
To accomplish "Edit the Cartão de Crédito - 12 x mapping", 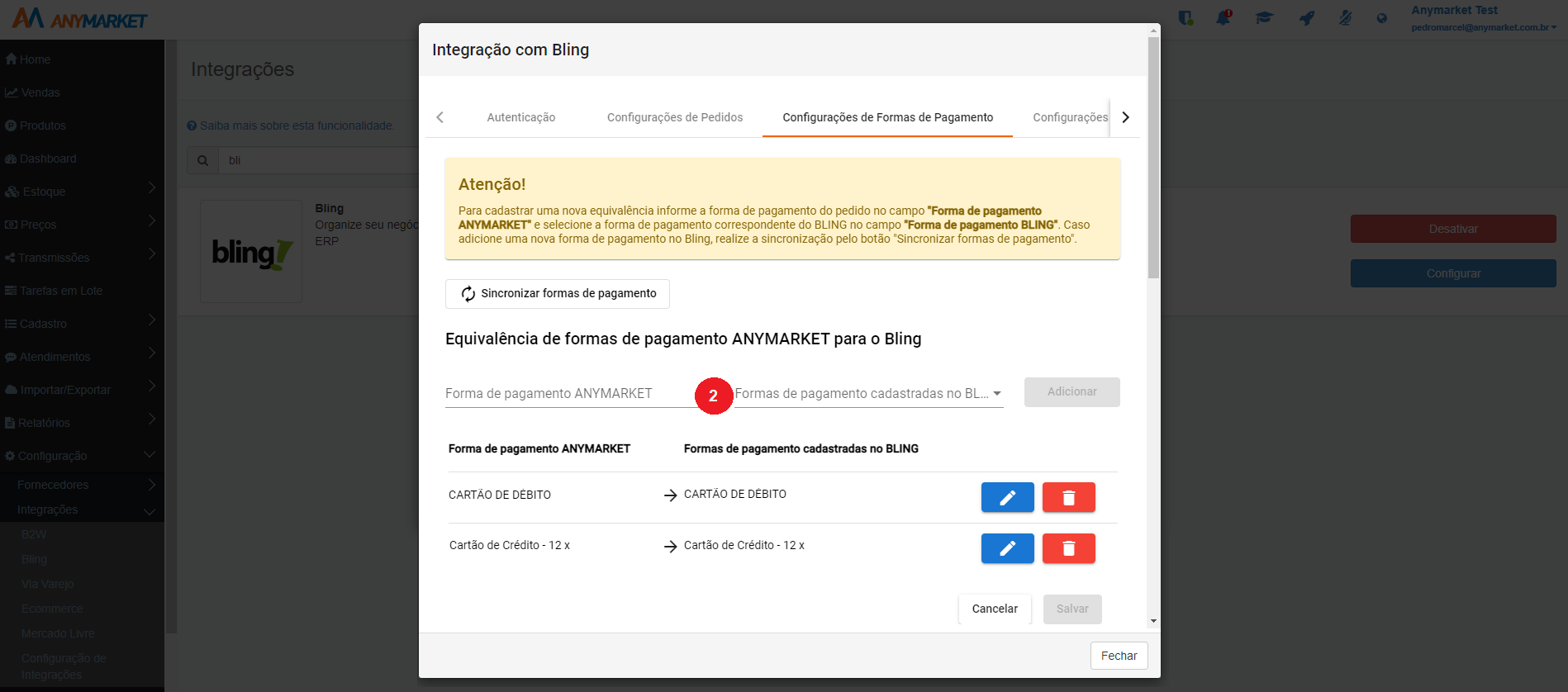I will pyautogui.click(x=1007, y=548).
